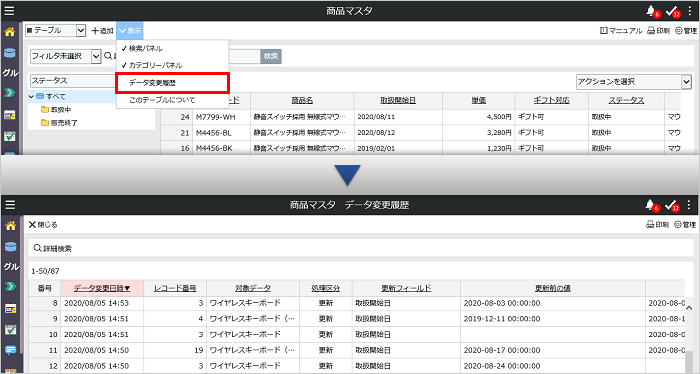Open notifications bell in the upper 商品マスタ window
The width and height of the screenshot is (700, 374).
click(x=651, y=11)
